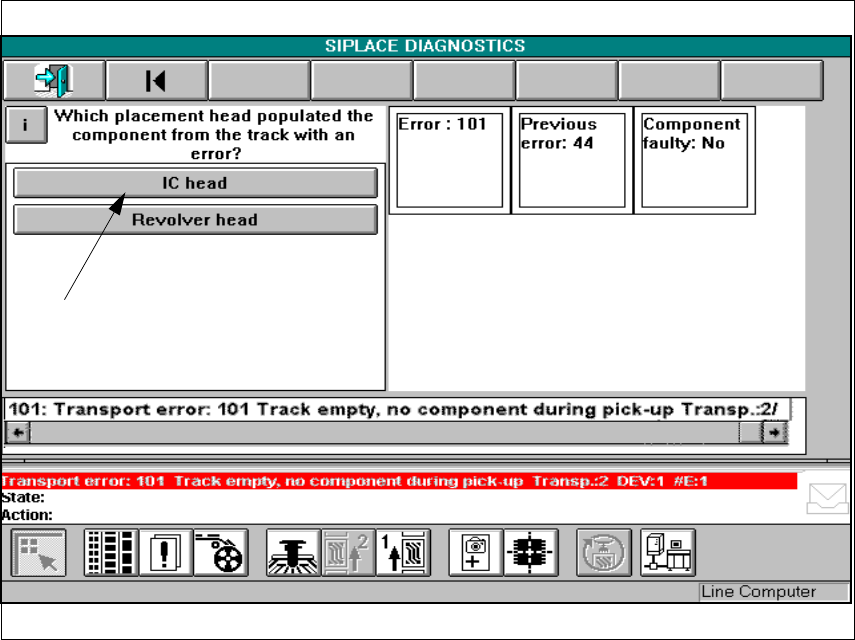Click the go-to-first-step arrow button

(x=156, y=81)
